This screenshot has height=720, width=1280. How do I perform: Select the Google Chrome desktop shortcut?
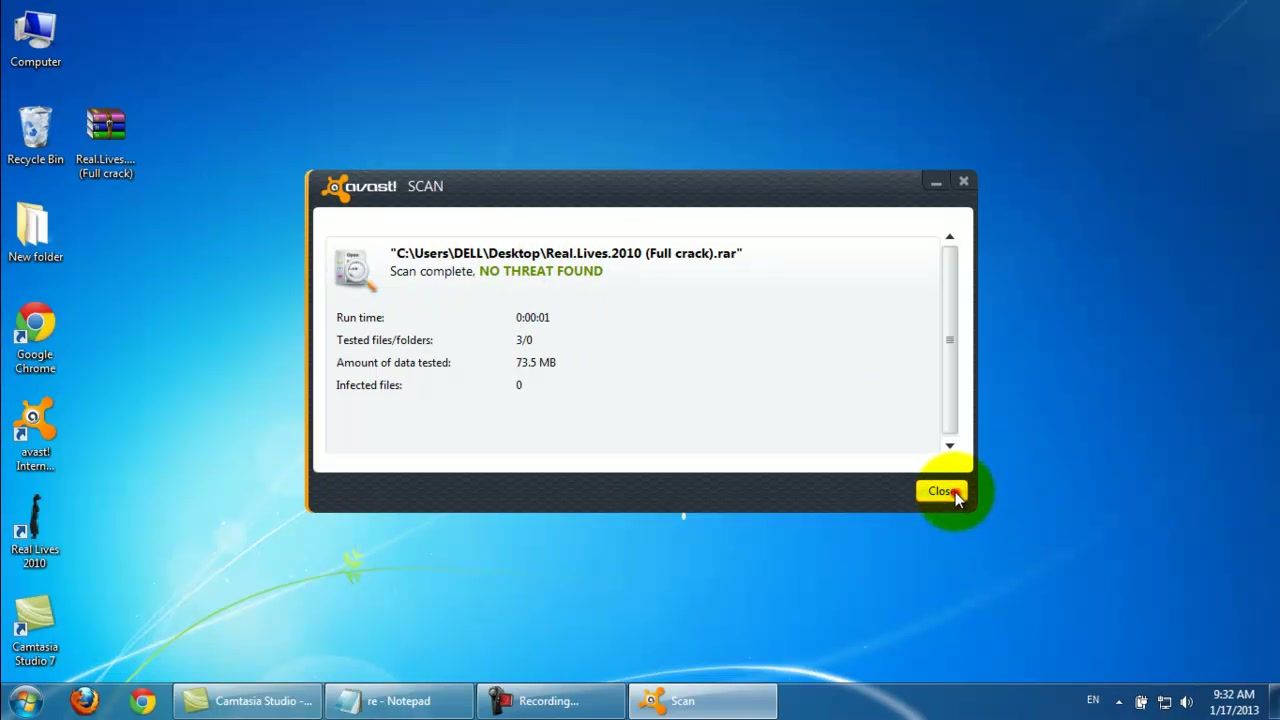35,338
